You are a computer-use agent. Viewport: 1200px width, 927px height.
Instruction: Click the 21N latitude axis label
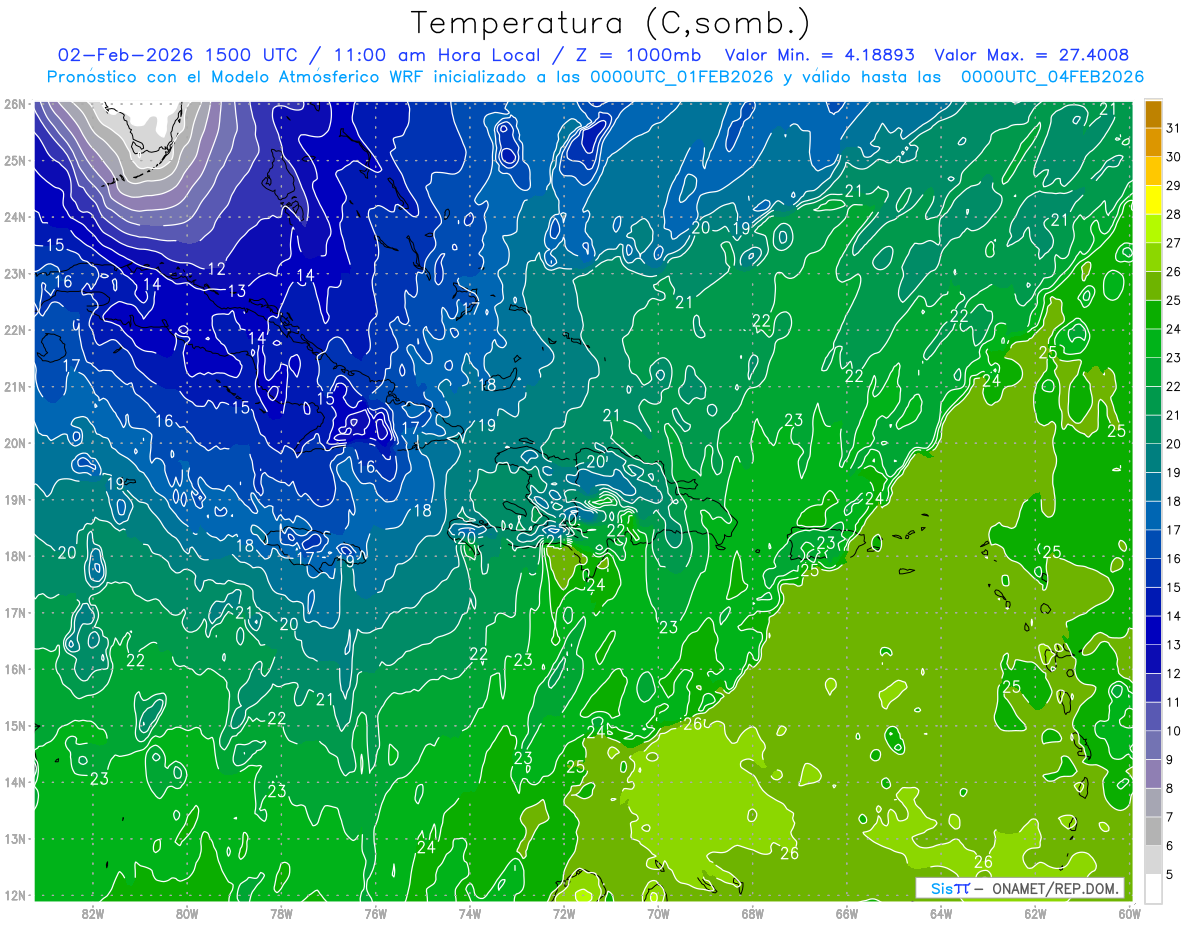coord(14,387)
